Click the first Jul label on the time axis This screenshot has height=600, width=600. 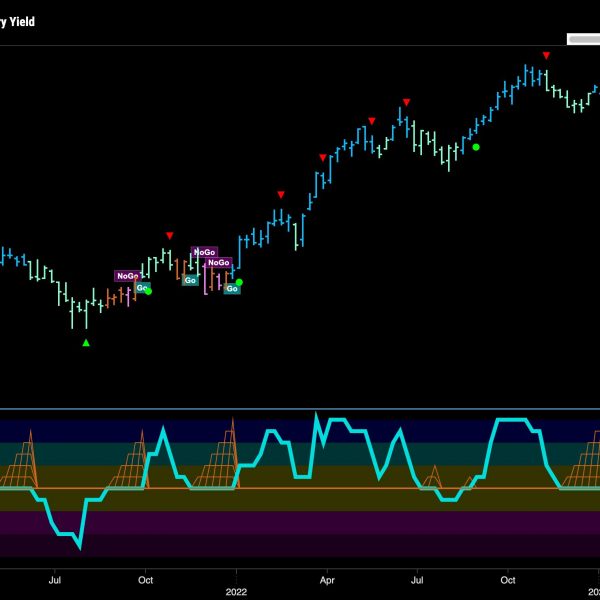55,580
